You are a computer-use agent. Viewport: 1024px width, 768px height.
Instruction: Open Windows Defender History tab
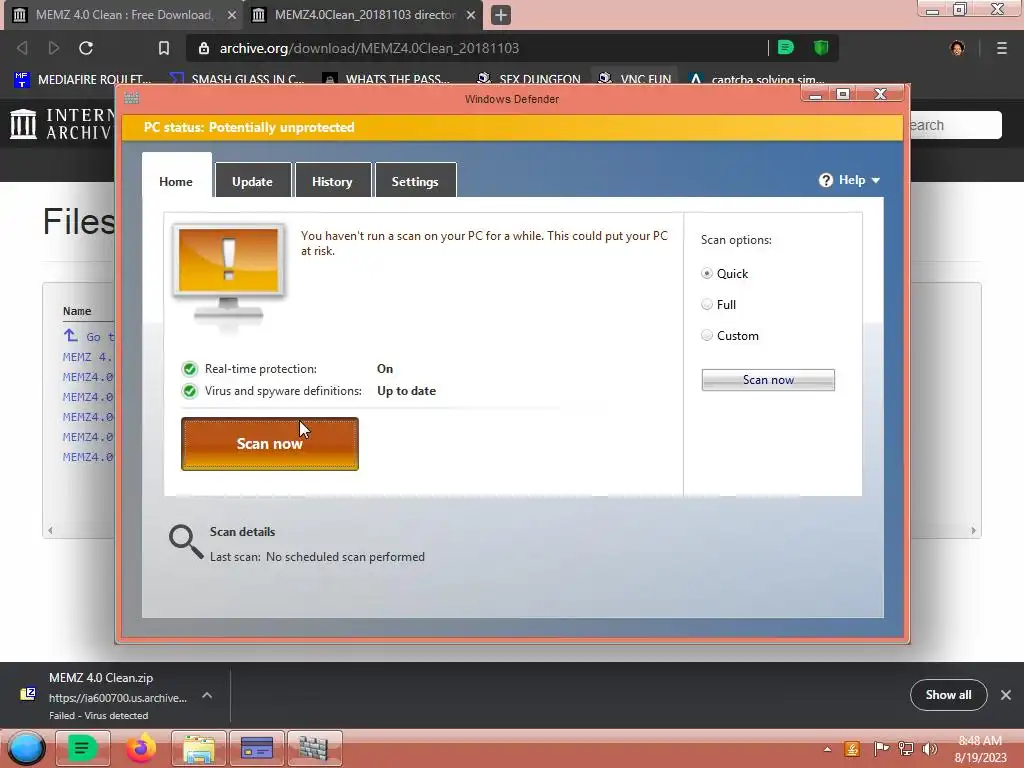(x=332, y=182)
